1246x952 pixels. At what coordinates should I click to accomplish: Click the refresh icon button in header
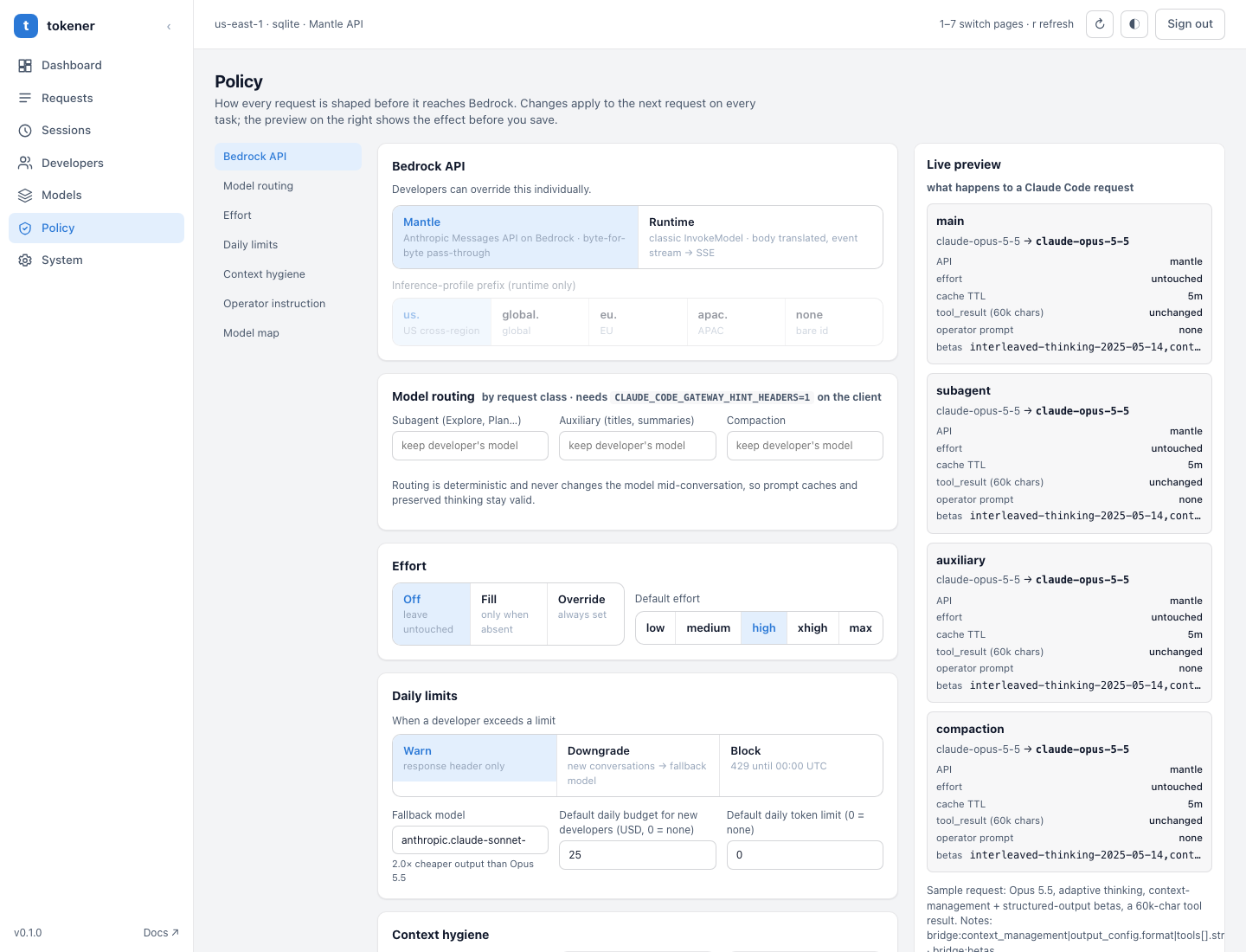1100,24
